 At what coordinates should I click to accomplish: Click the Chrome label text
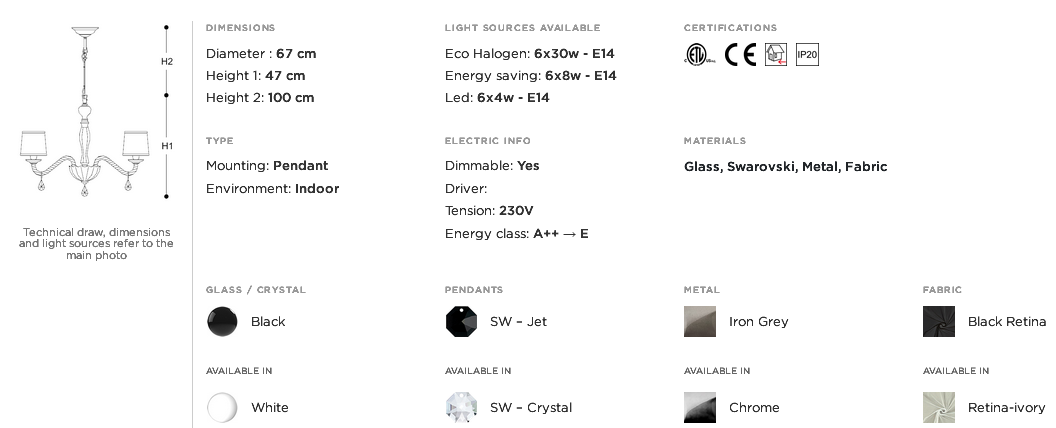(754, 408)
